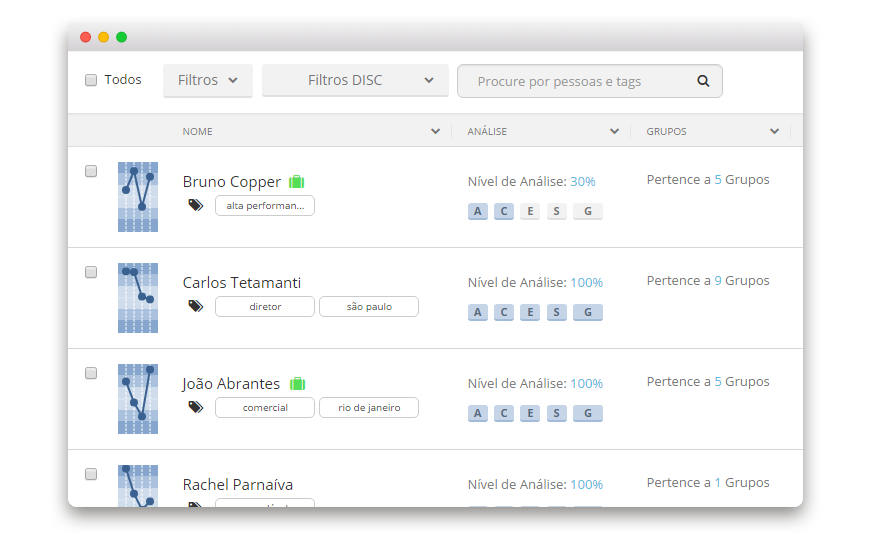Click the G analysis badge for João Abrantes
Screen dimensions: 870x540
coord(588,413)
